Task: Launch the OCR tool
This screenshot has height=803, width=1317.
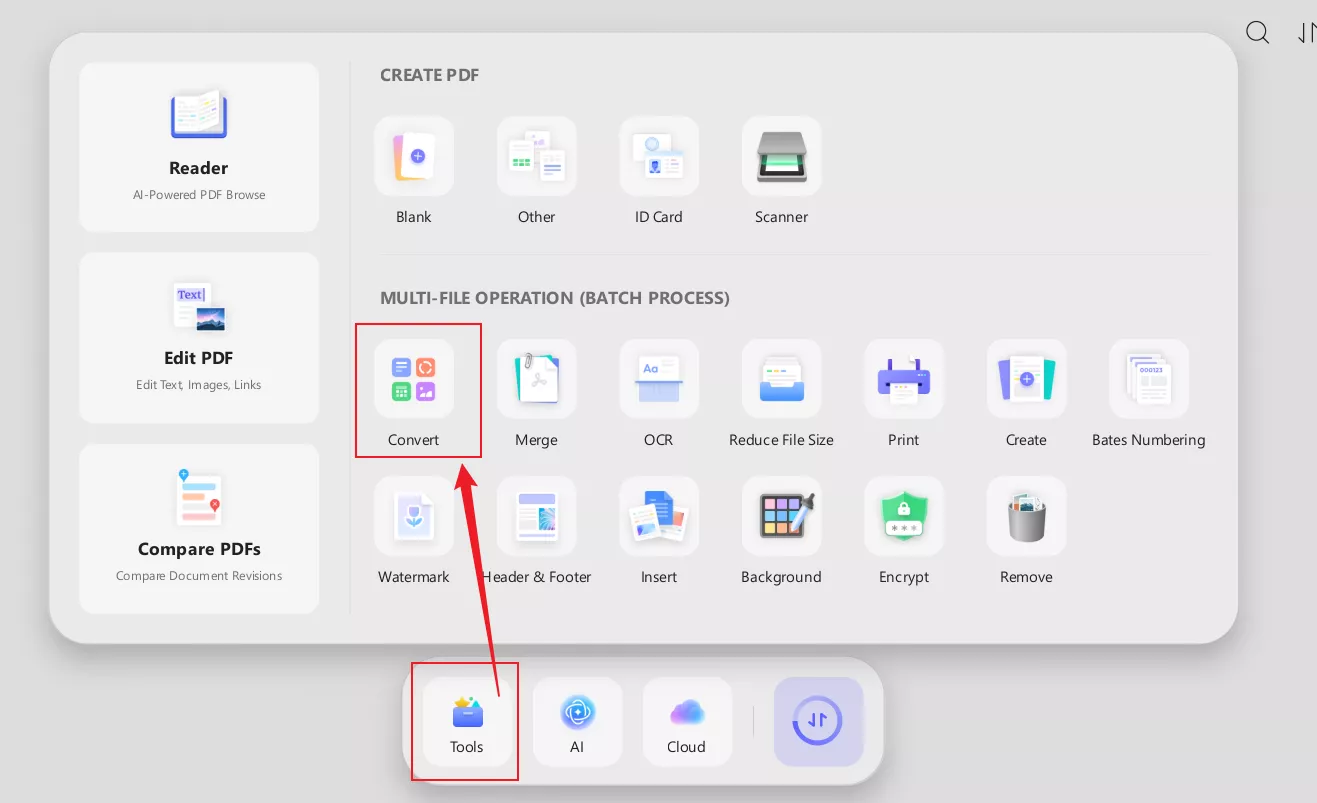Action: point(658,379)
